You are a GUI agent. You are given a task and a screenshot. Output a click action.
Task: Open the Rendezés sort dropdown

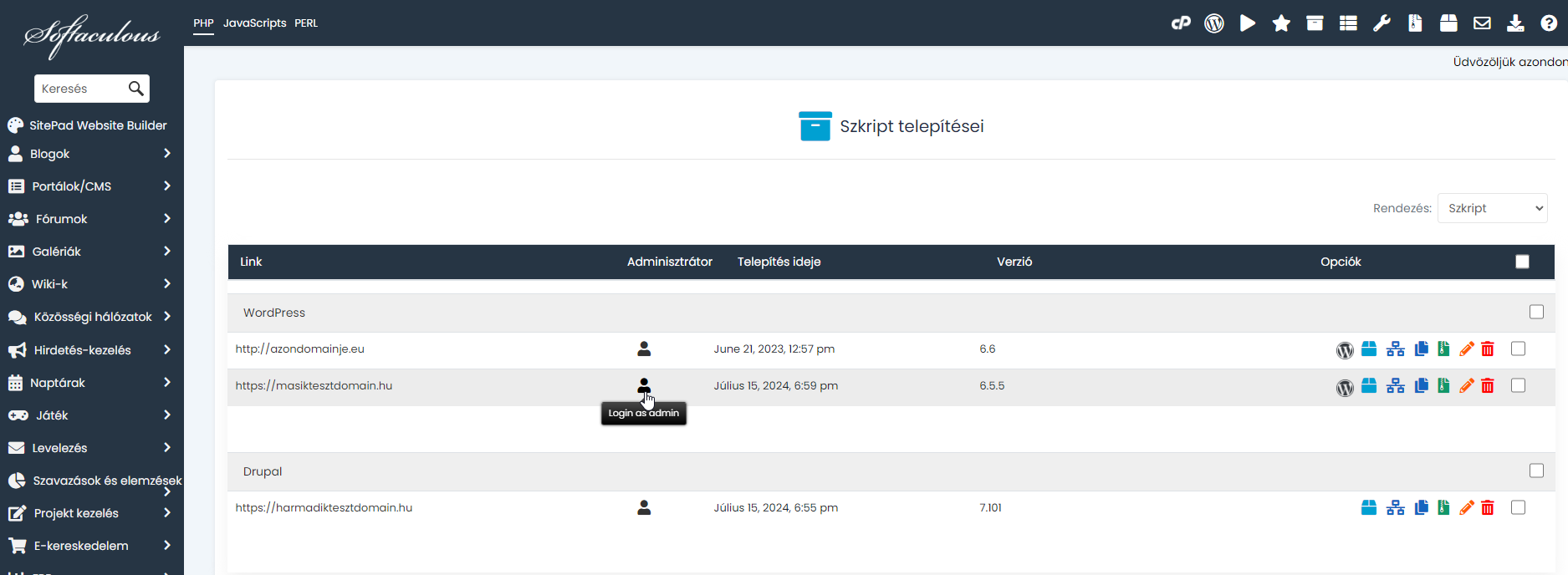[x=1492, y=208]
